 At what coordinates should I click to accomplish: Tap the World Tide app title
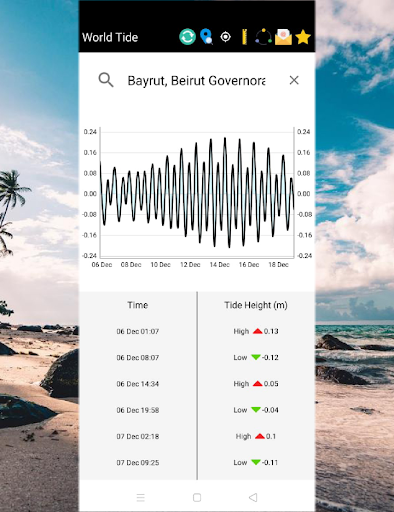tap(110, 37)
